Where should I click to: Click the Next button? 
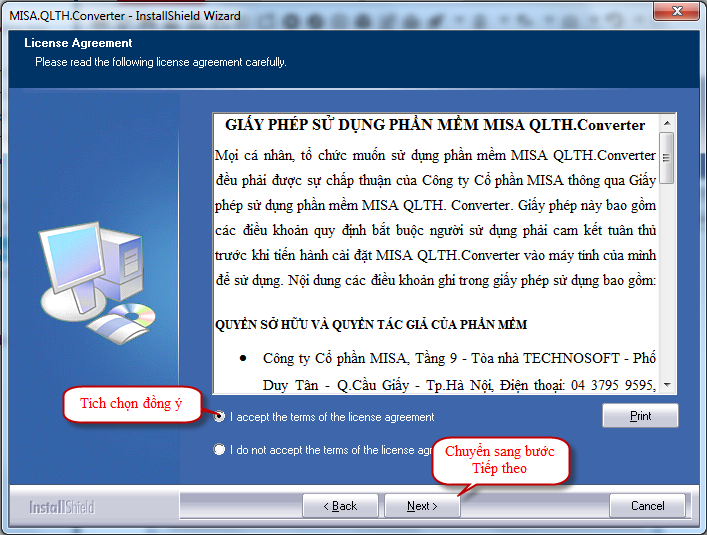422,506
